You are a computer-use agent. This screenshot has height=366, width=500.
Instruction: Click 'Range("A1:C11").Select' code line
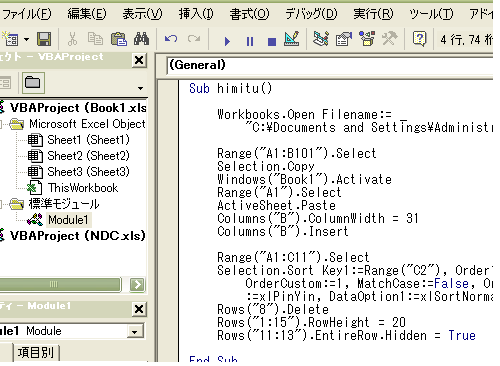click(x=293, y=258)
